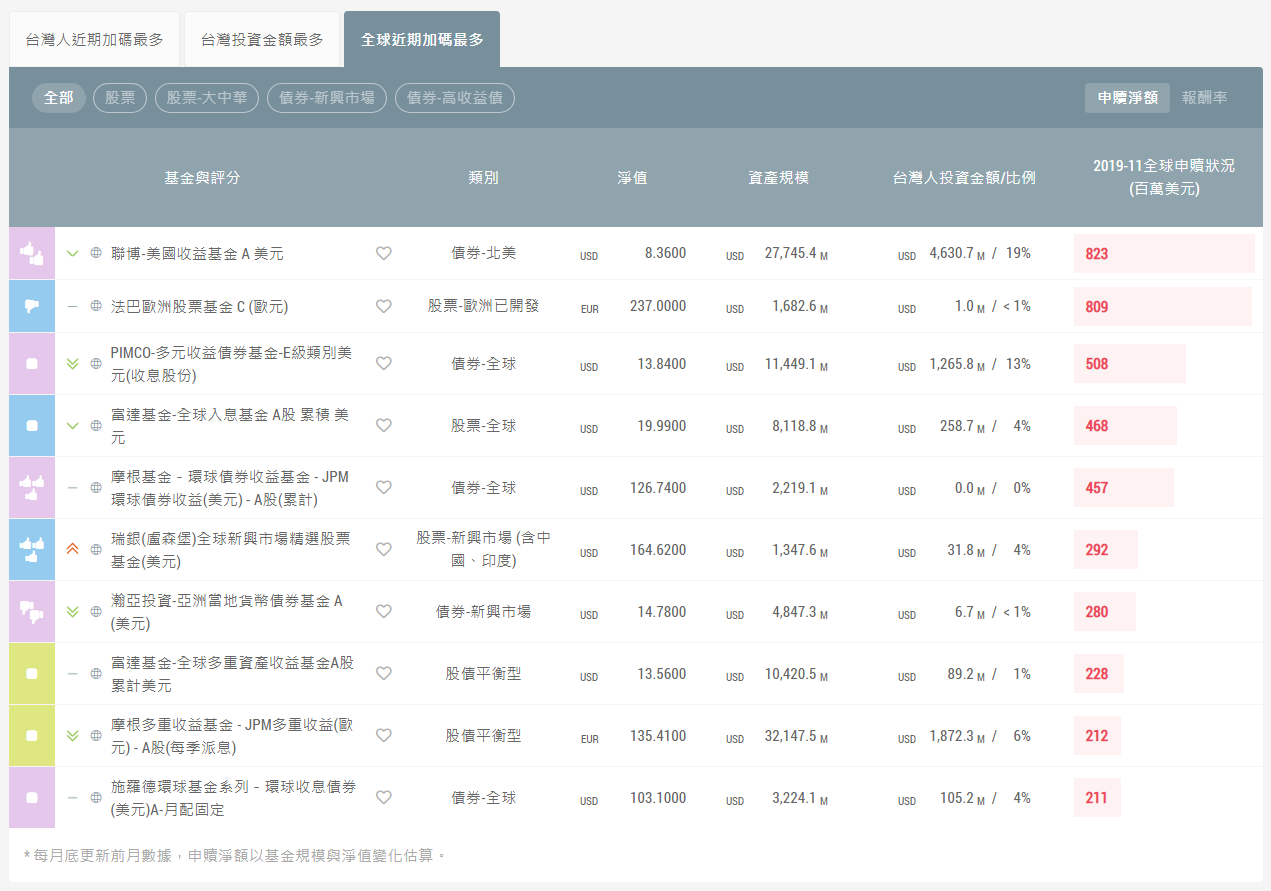Click the thumbs-up rating icon beside 聯博-美國收益基金
The image size is (1271, 891).
click(x=30, y=253)
